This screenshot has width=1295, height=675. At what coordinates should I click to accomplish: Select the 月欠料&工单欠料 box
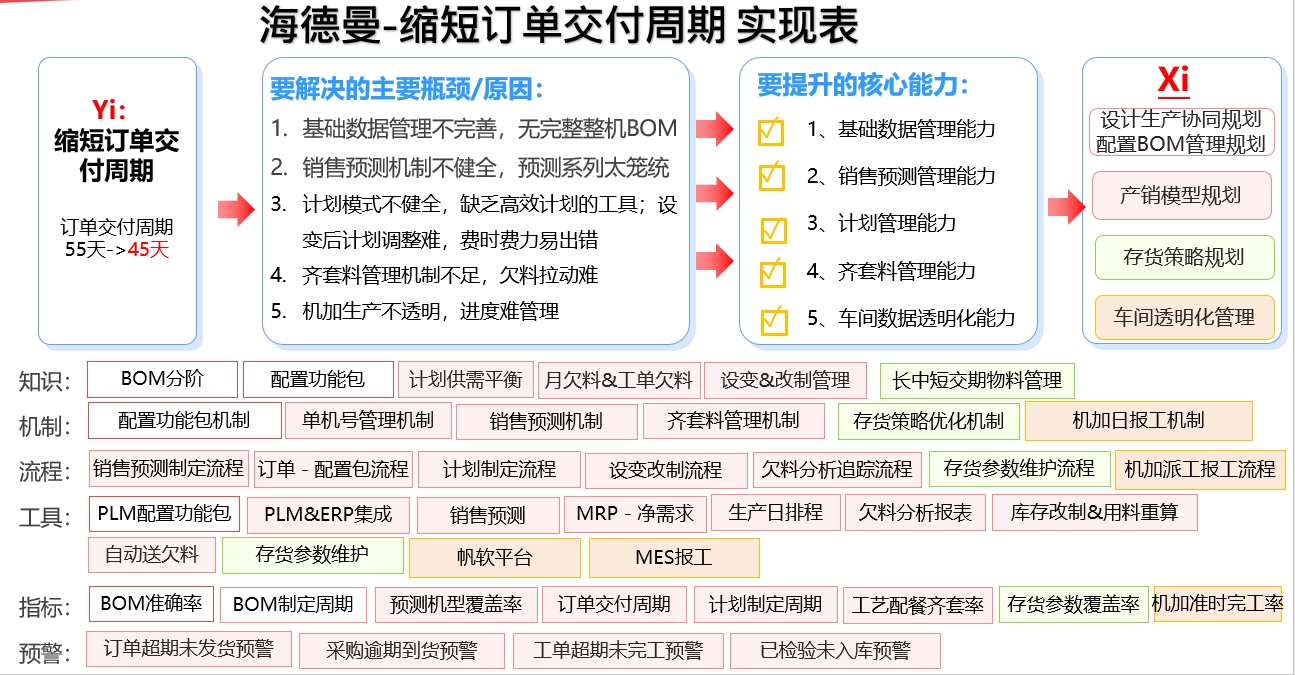point(618,380)
